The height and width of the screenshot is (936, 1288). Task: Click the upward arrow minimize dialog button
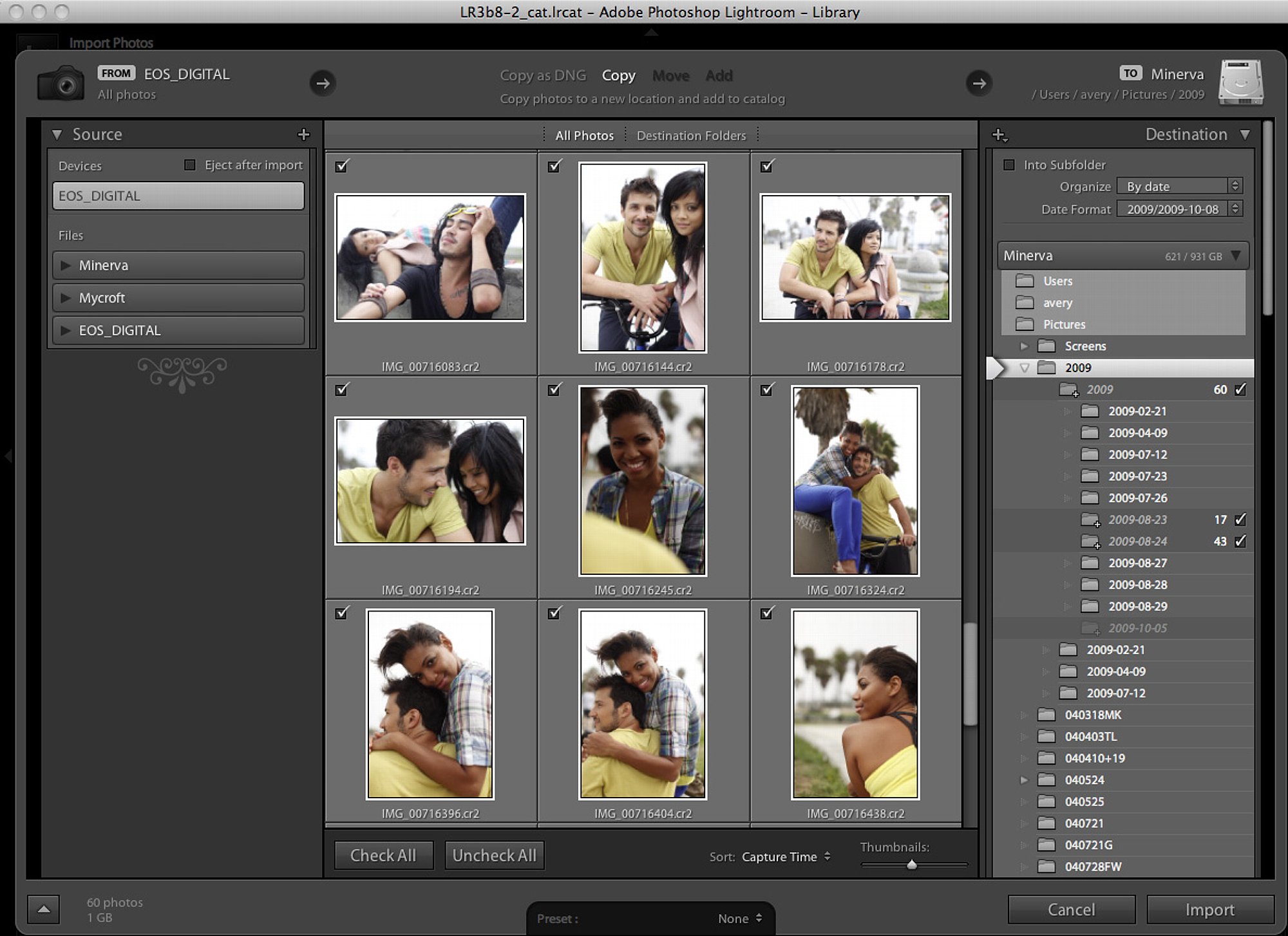44,909
